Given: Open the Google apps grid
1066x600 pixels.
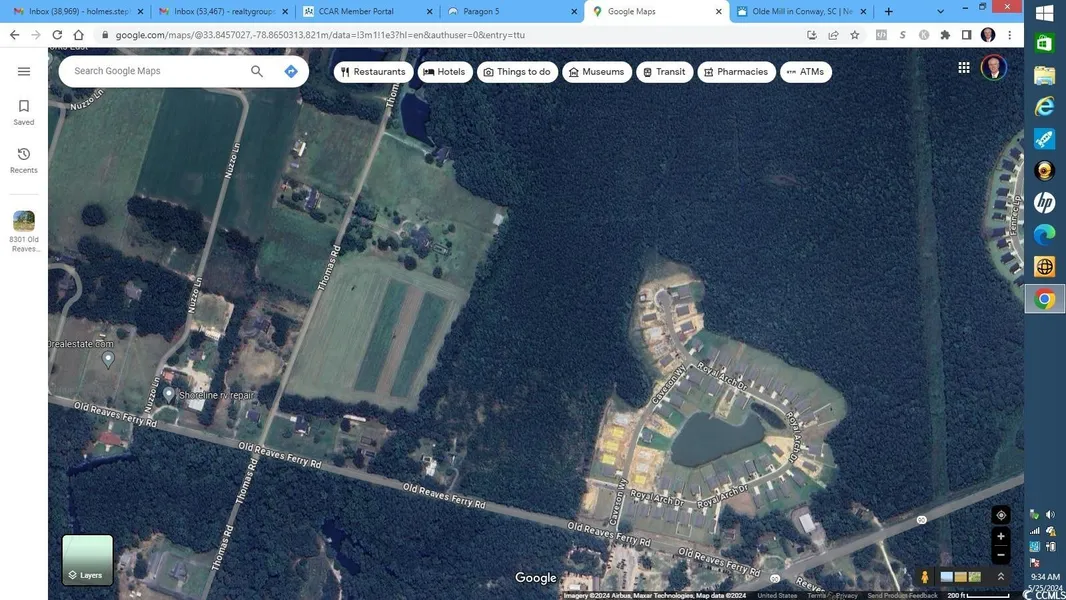Looking at the screenshot, I should pos(964,68).
